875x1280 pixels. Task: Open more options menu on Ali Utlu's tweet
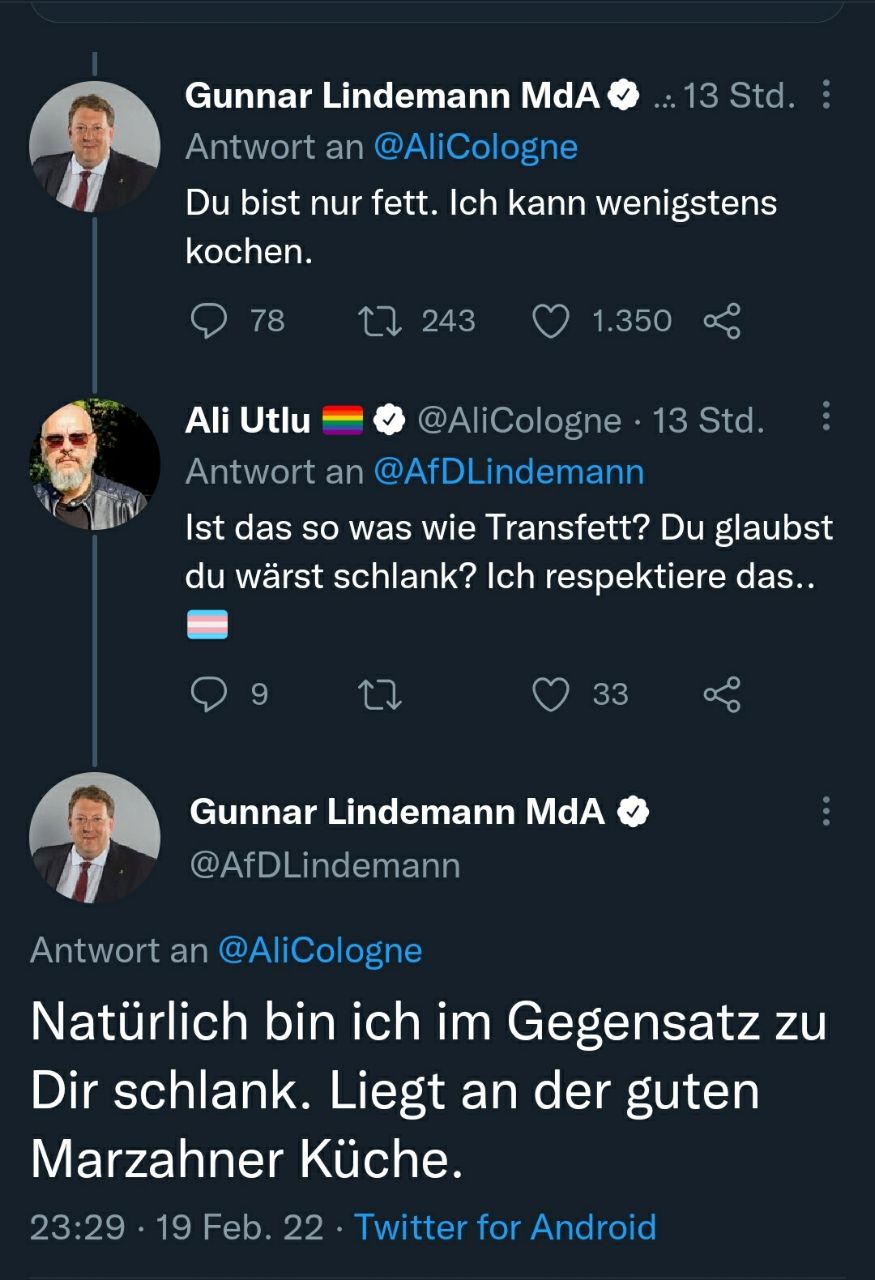point(826,416)
